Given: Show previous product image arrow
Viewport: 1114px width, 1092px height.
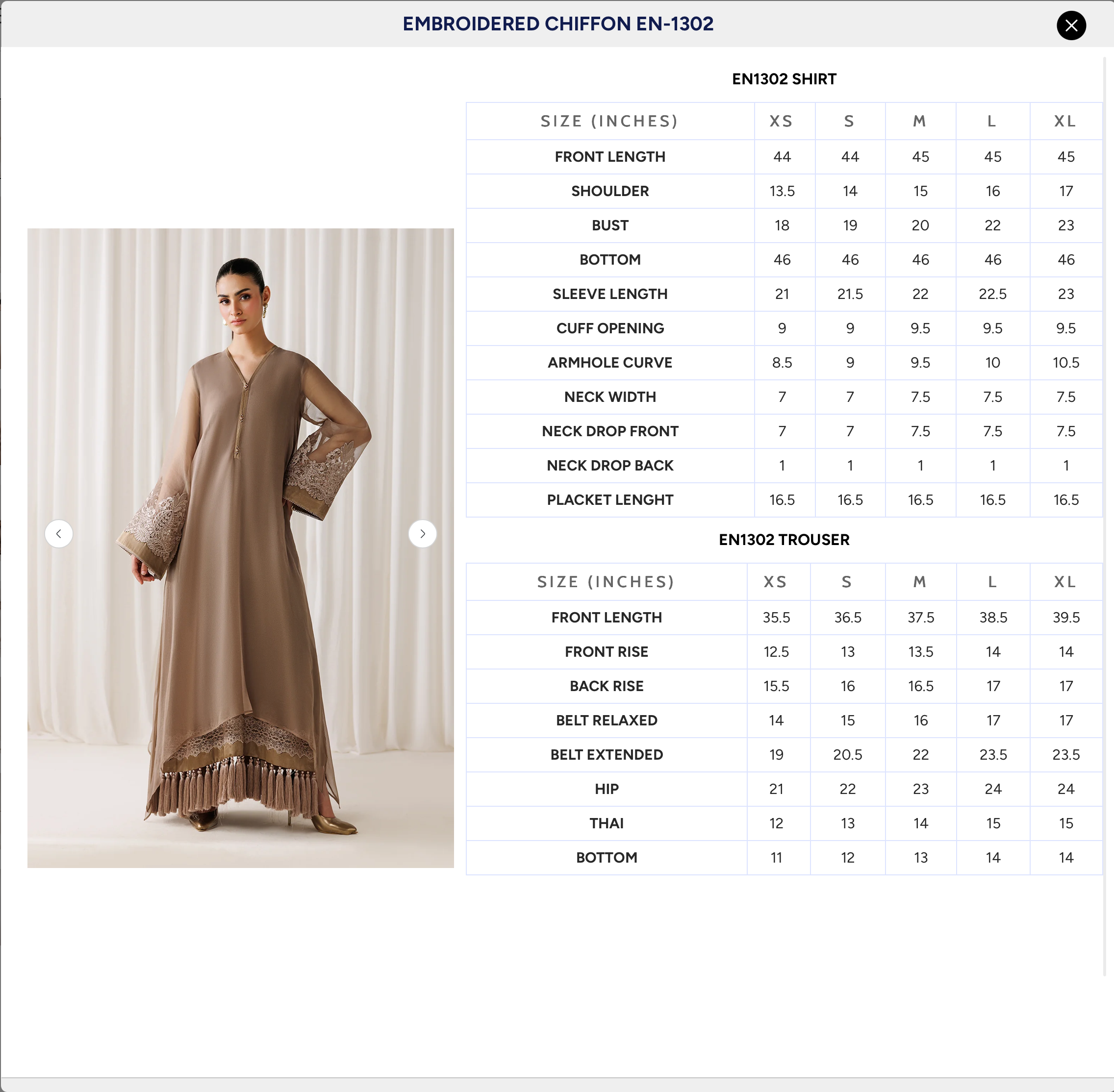Looking at the screenshot, I should (x=58, y=533).
